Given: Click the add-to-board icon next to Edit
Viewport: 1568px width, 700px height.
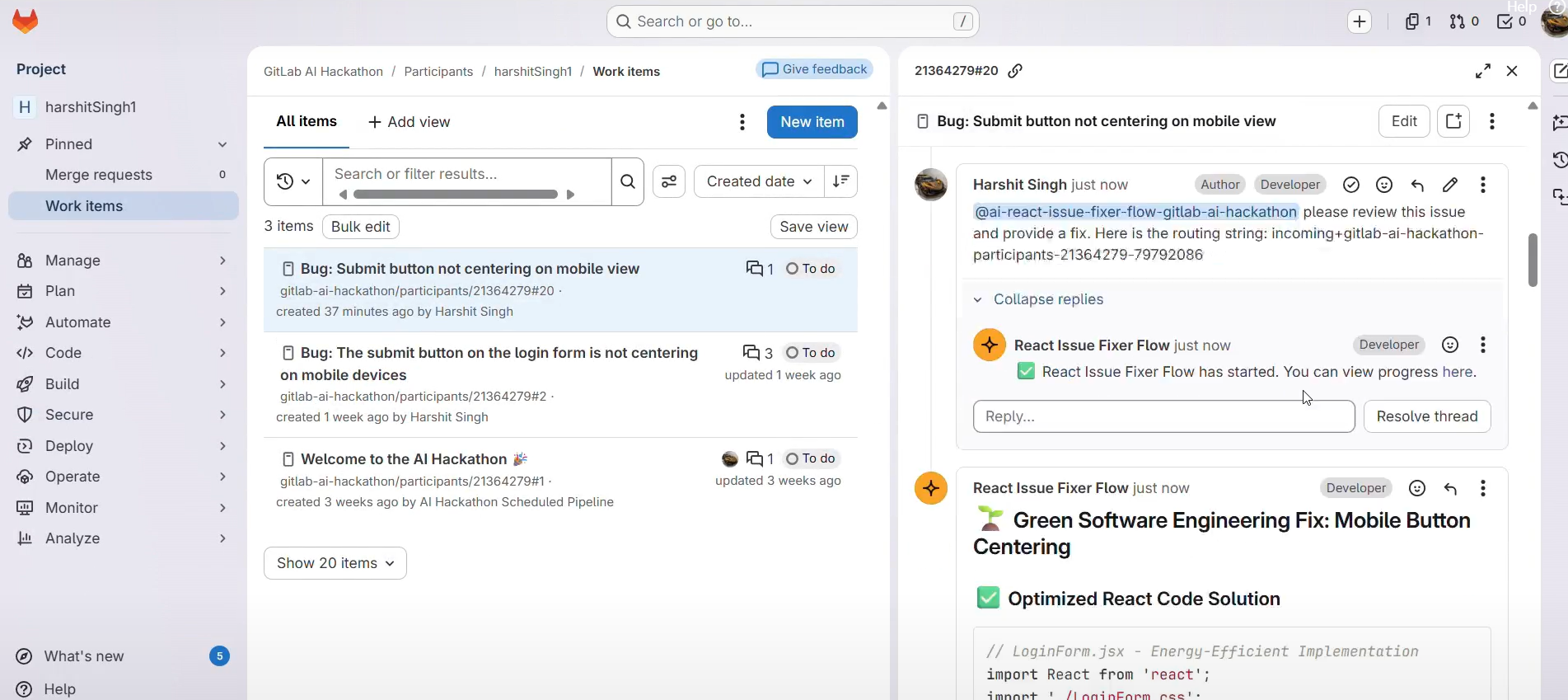Looking at the screenshot, I should (1453, 121).
